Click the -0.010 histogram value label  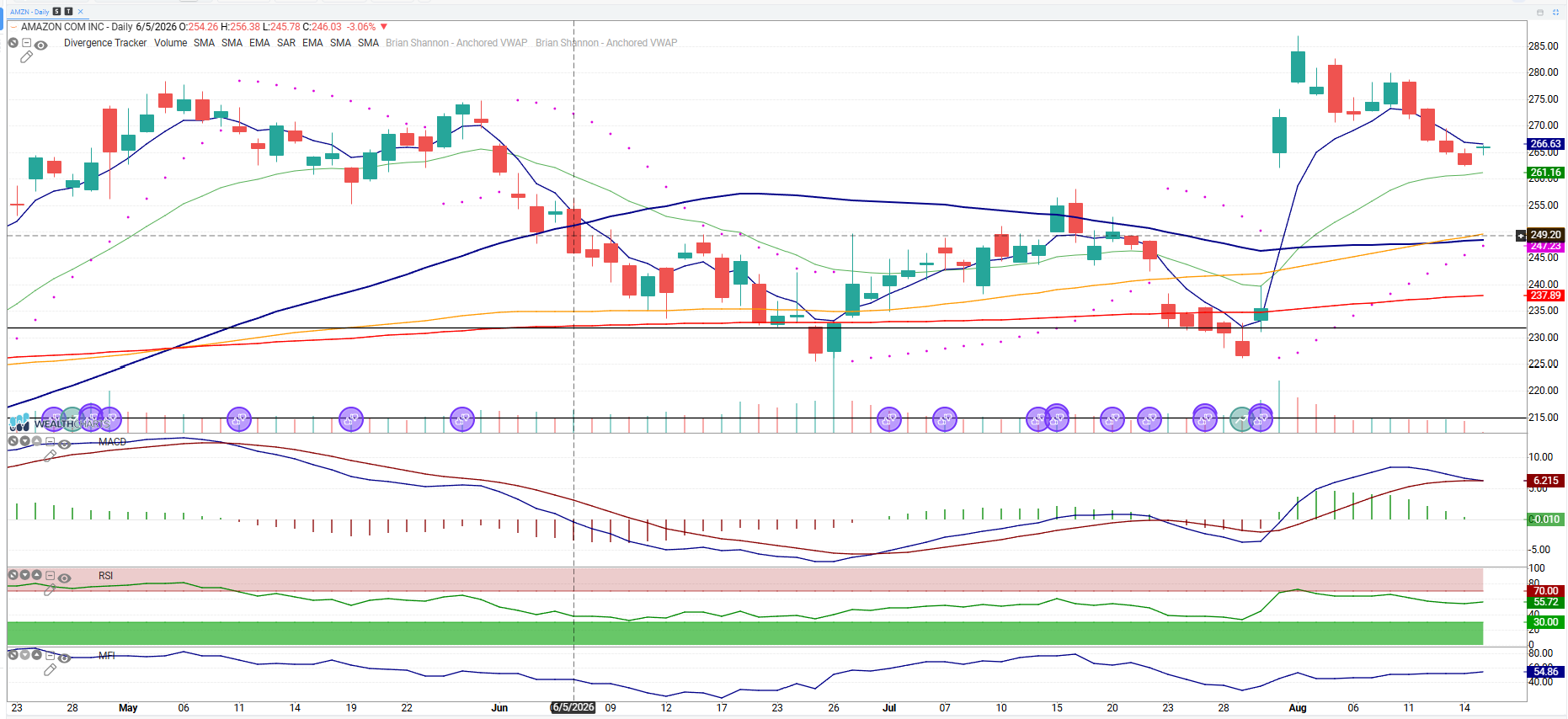pos(1545,519)
